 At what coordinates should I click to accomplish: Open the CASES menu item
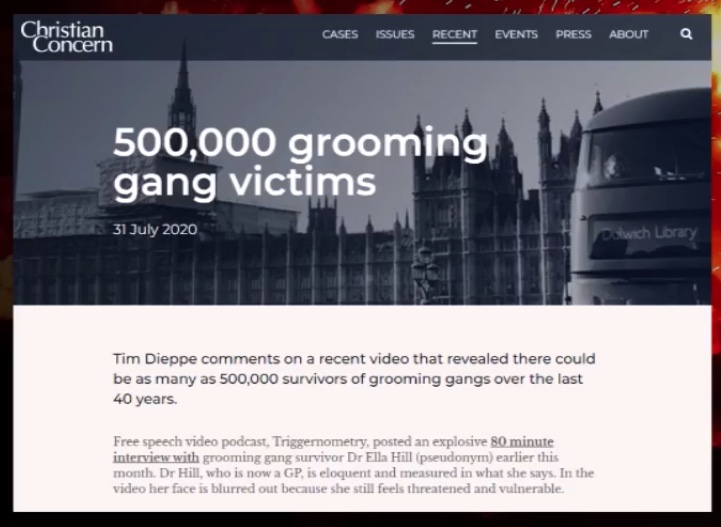340,34
